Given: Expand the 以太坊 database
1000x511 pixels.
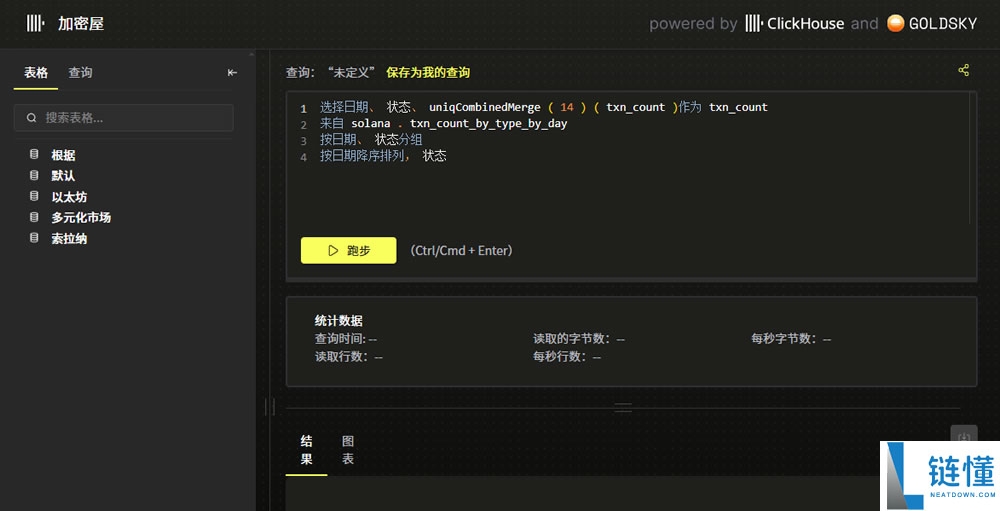Looking at the screenshot, I should tap(69, 197).
